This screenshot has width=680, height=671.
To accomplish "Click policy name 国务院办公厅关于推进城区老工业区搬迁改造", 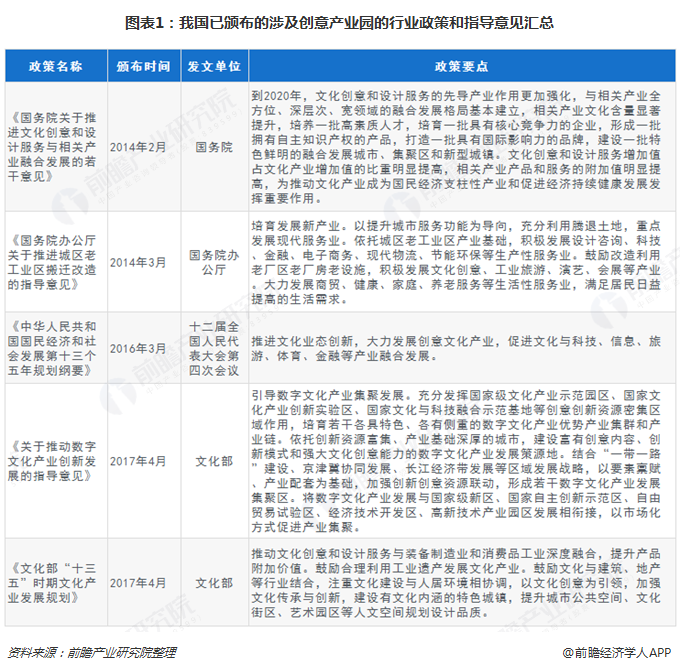I will [x=55, y=261].
